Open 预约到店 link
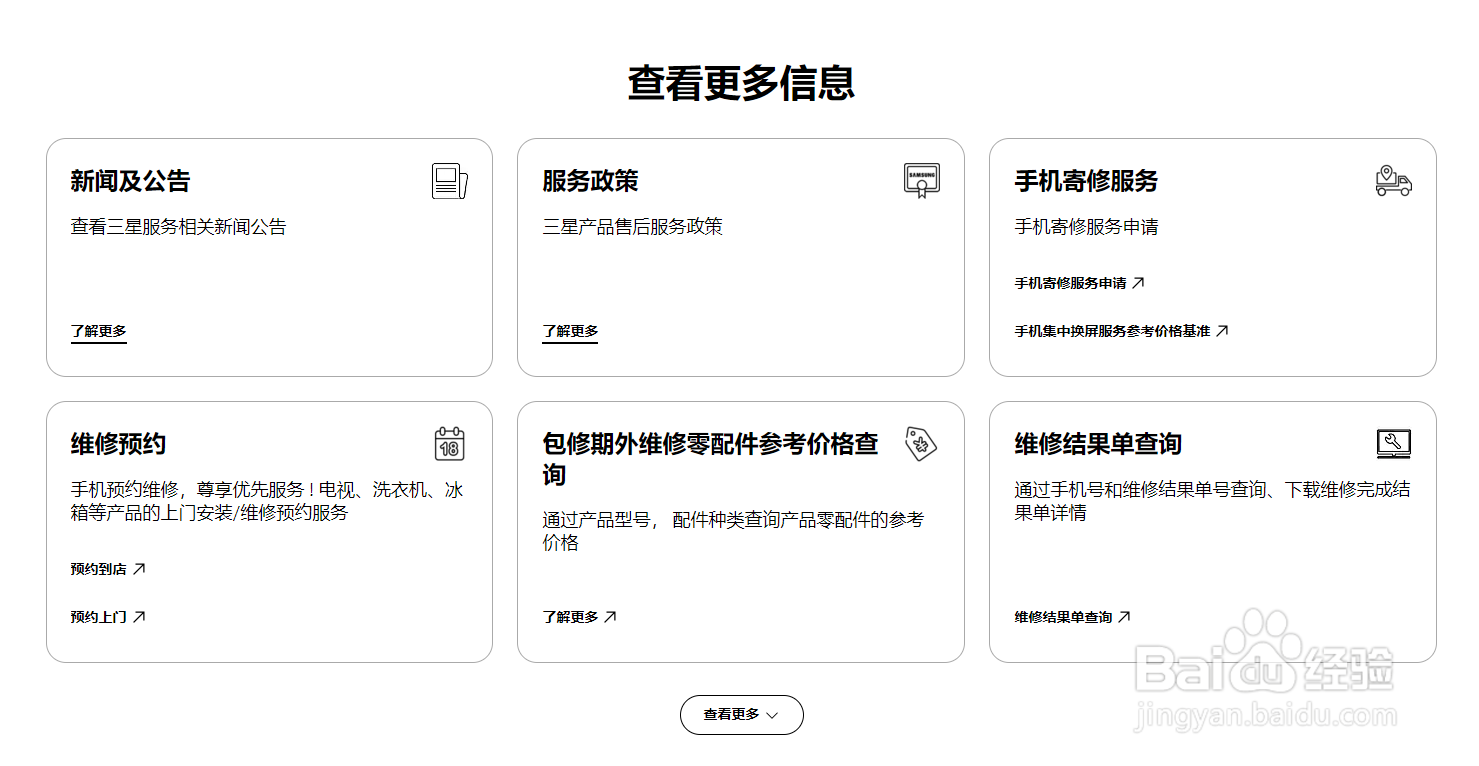The width and height of the screenshot is (1479, 766). point(108,569)
